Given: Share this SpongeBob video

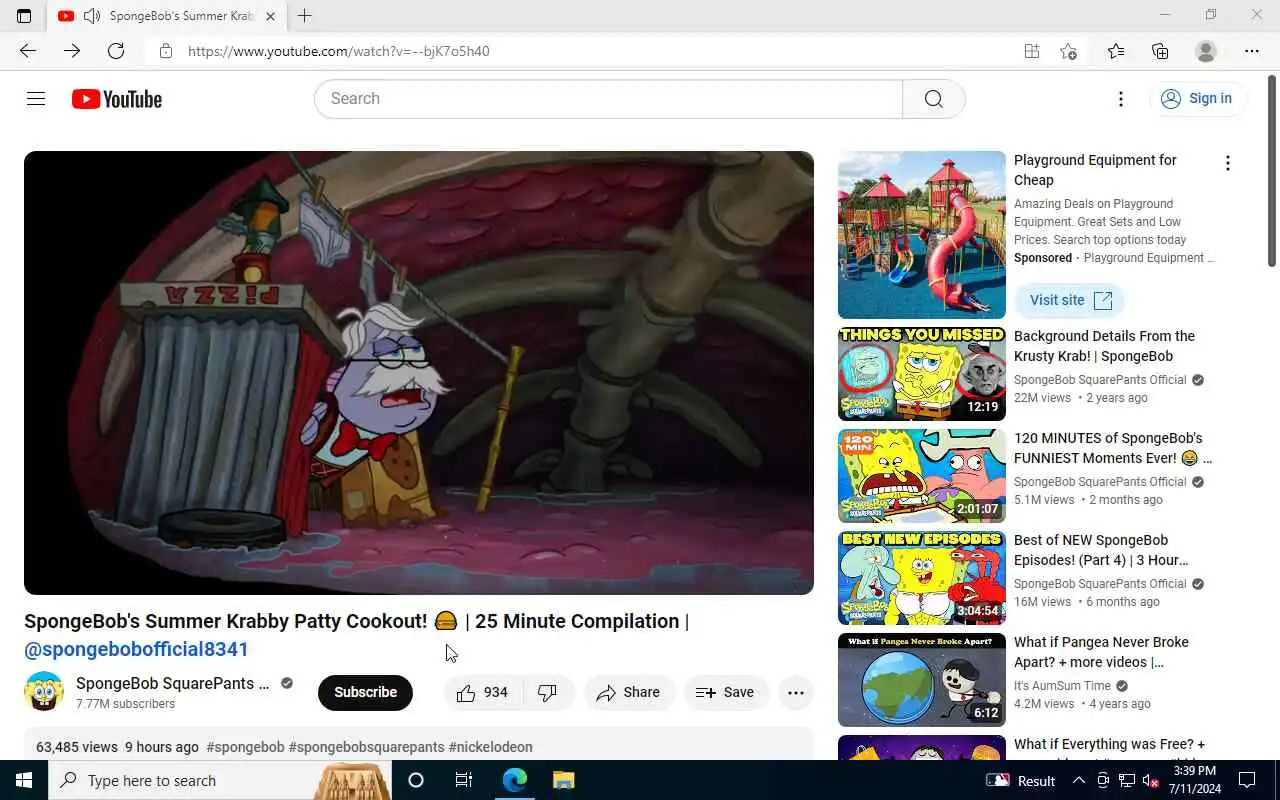Looking at the screenshot, I should (x=628, y=692).
